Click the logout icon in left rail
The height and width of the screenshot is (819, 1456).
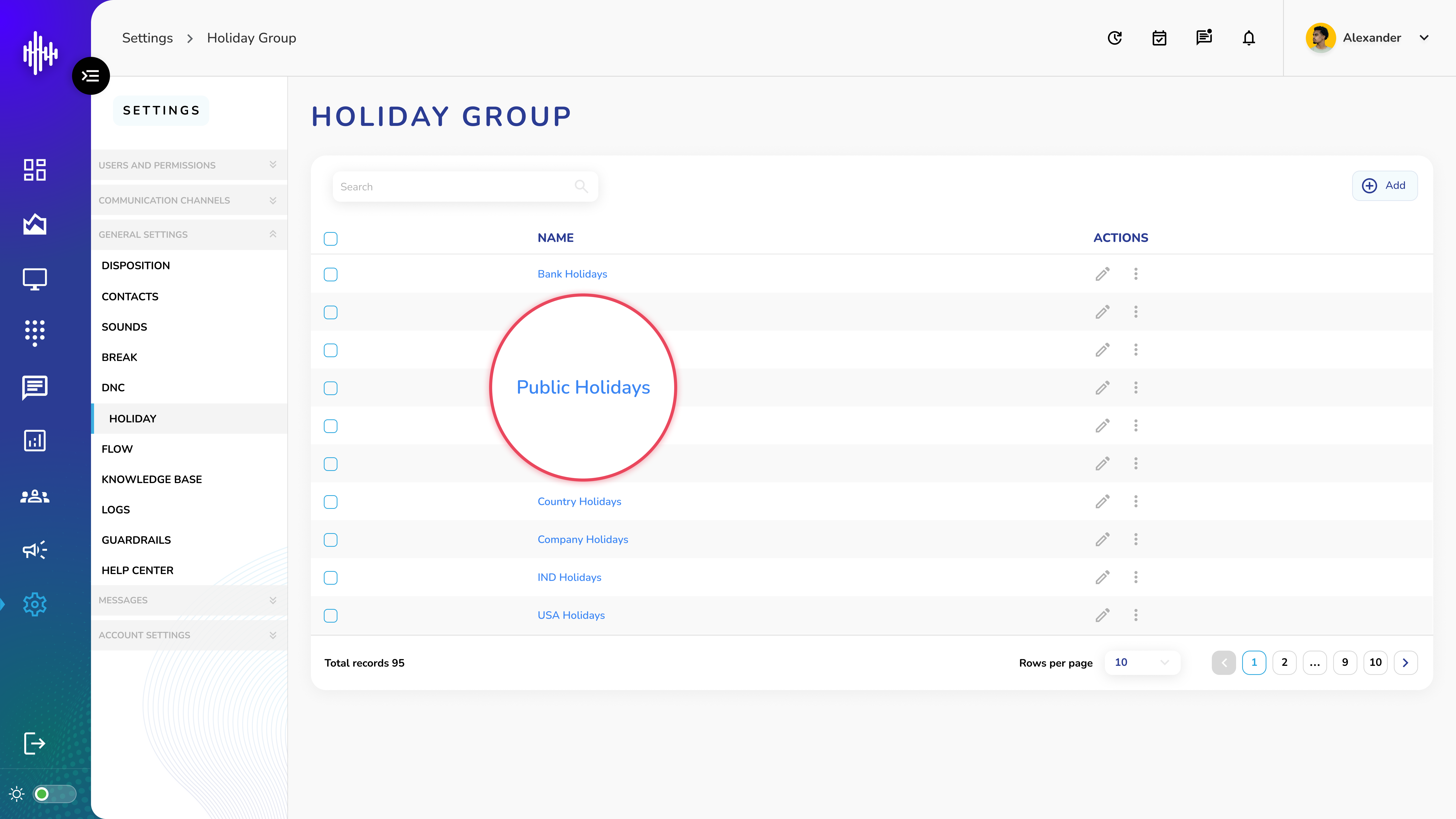(x=34, y=743)
